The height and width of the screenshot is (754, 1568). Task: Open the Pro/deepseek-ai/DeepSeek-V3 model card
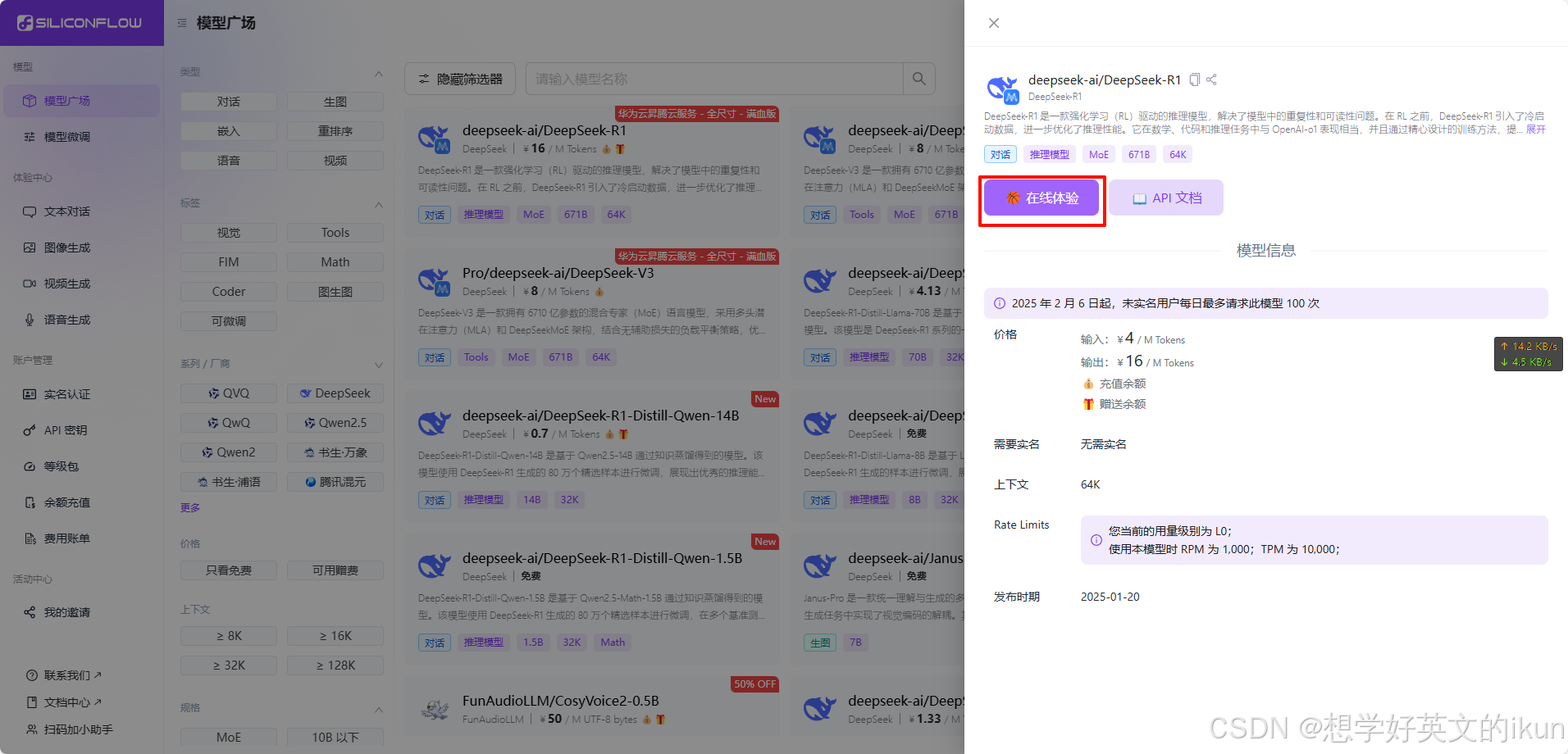click(592, 312)
